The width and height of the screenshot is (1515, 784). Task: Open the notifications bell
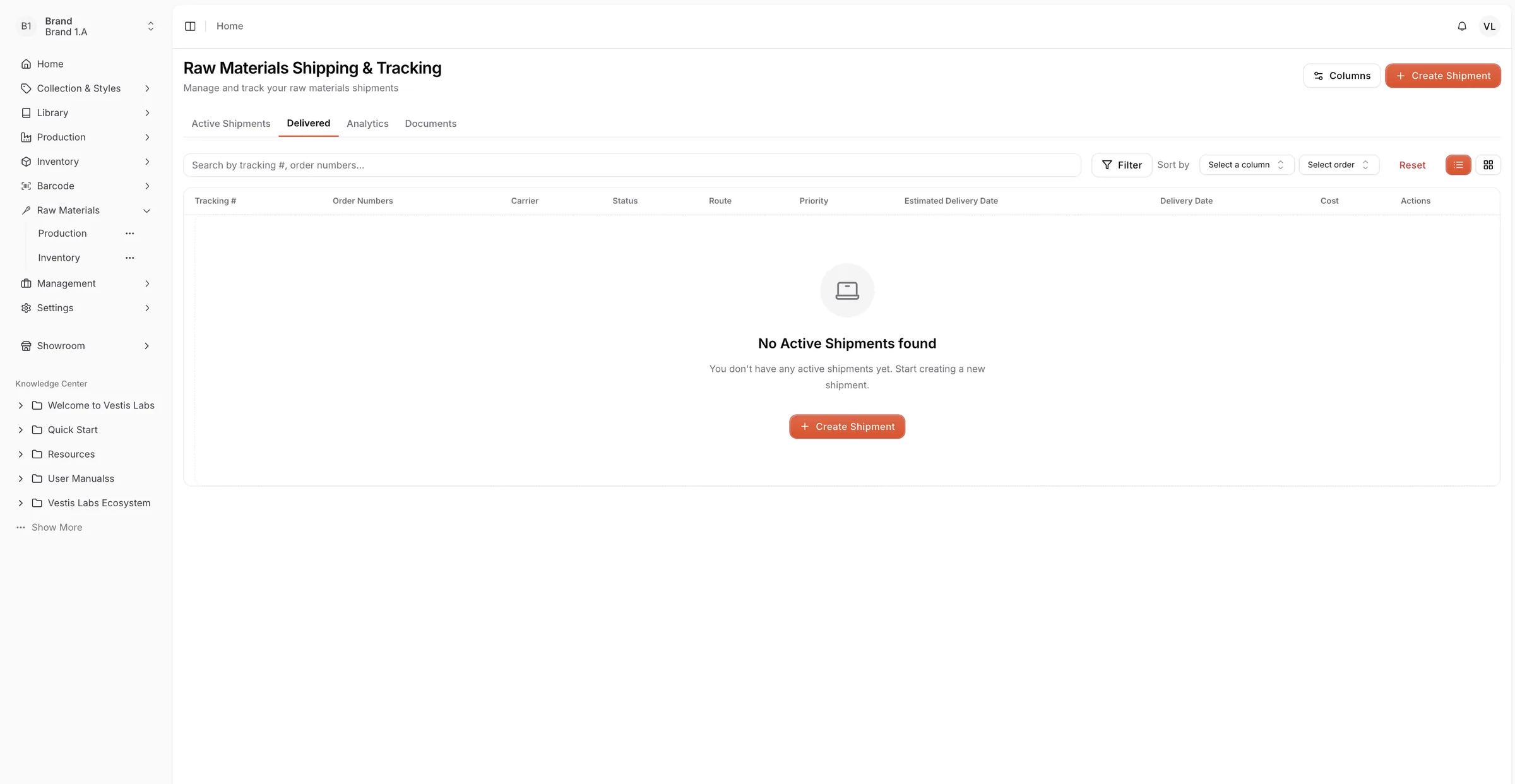(x=1462, y=26)
